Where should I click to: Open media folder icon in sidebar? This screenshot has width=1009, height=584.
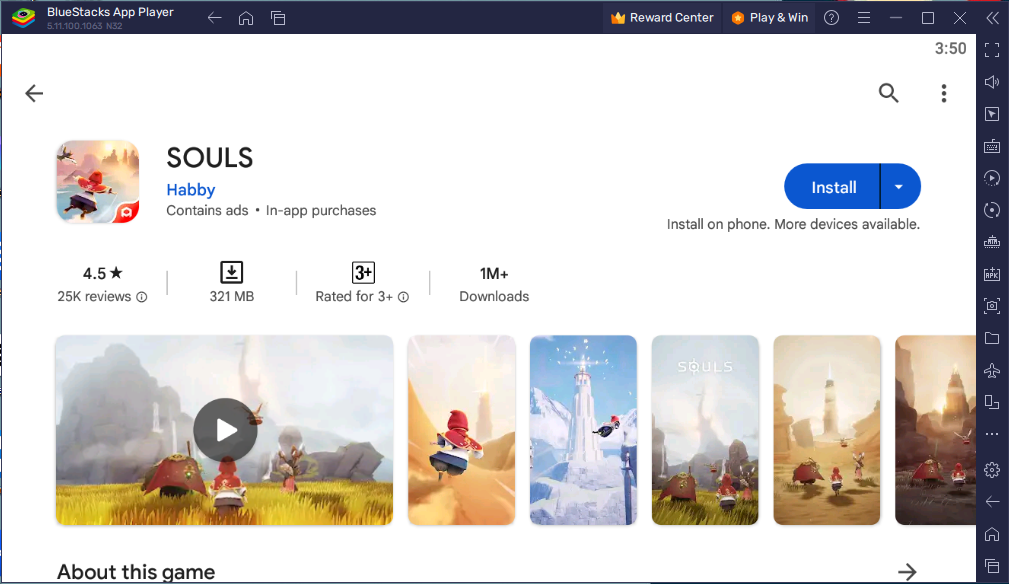coord(992,338)
